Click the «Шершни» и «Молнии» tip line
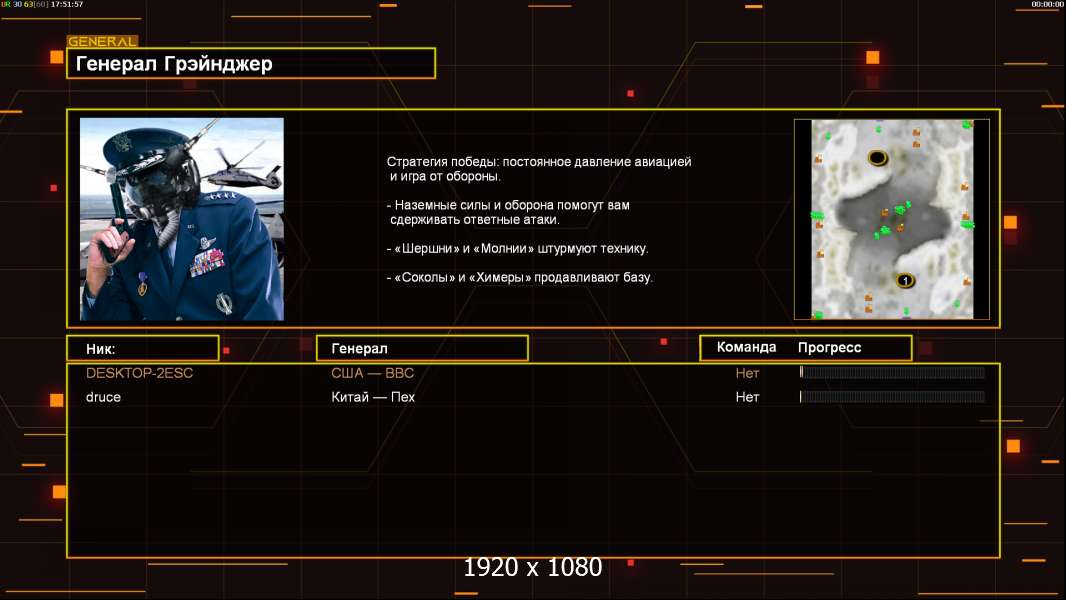 pyautogui.click(x=517, y=249)
